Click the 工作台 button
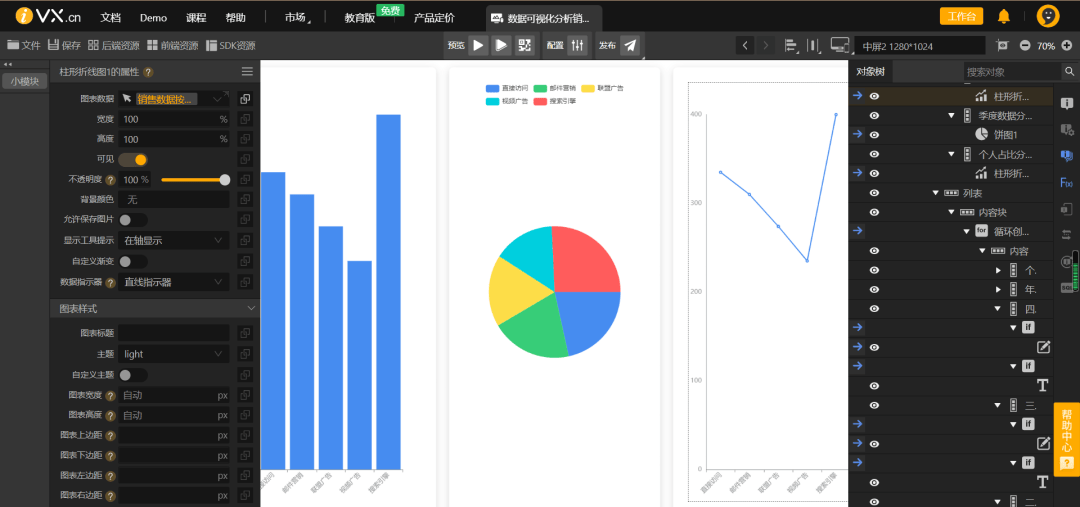 (961, 16)
